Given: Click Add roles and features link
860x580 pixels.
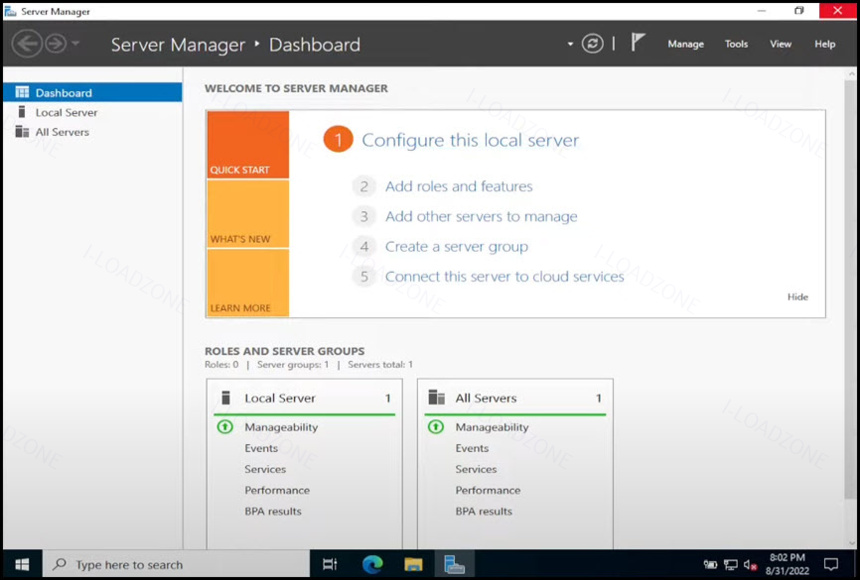Looking at the screenshot, I should pyautogui.click(x=459, y=186).
